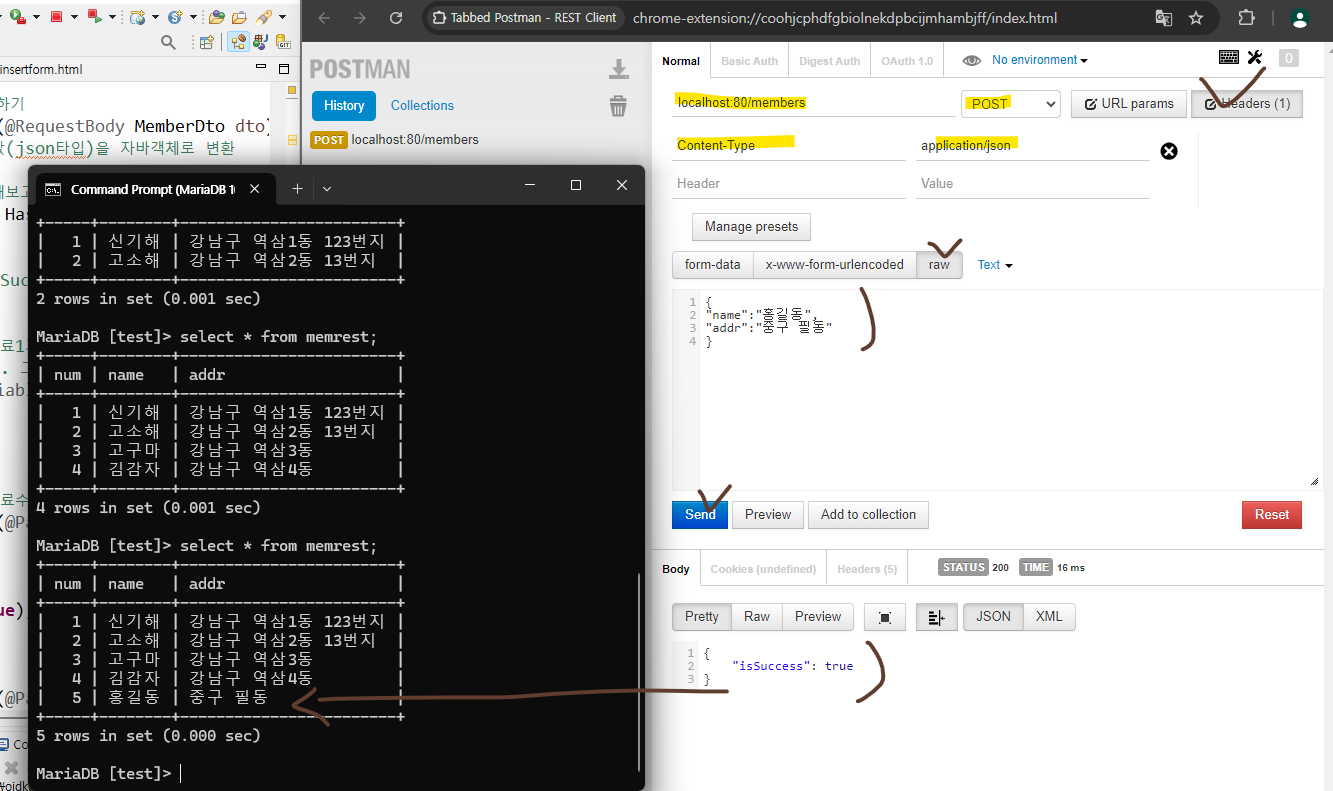Click the empty Header name field
The width and height of the screenshot is (1333, 791).
pos(788,184)
